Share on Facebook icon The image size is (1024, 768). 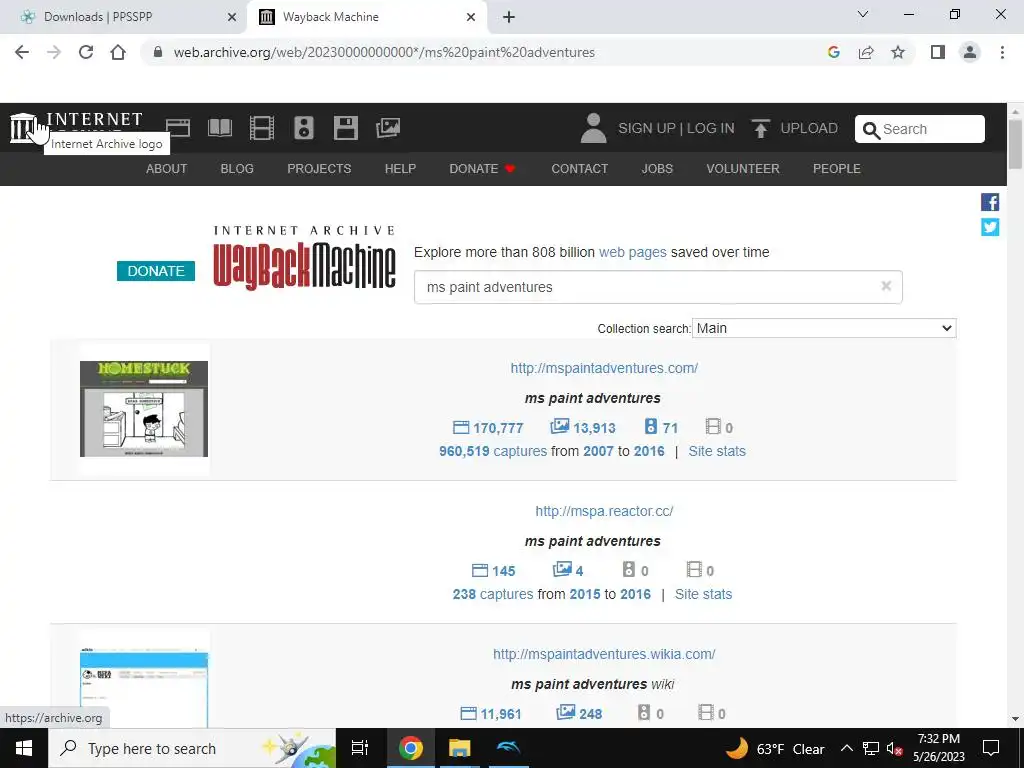pyautogui.click(x=990, y=202)
